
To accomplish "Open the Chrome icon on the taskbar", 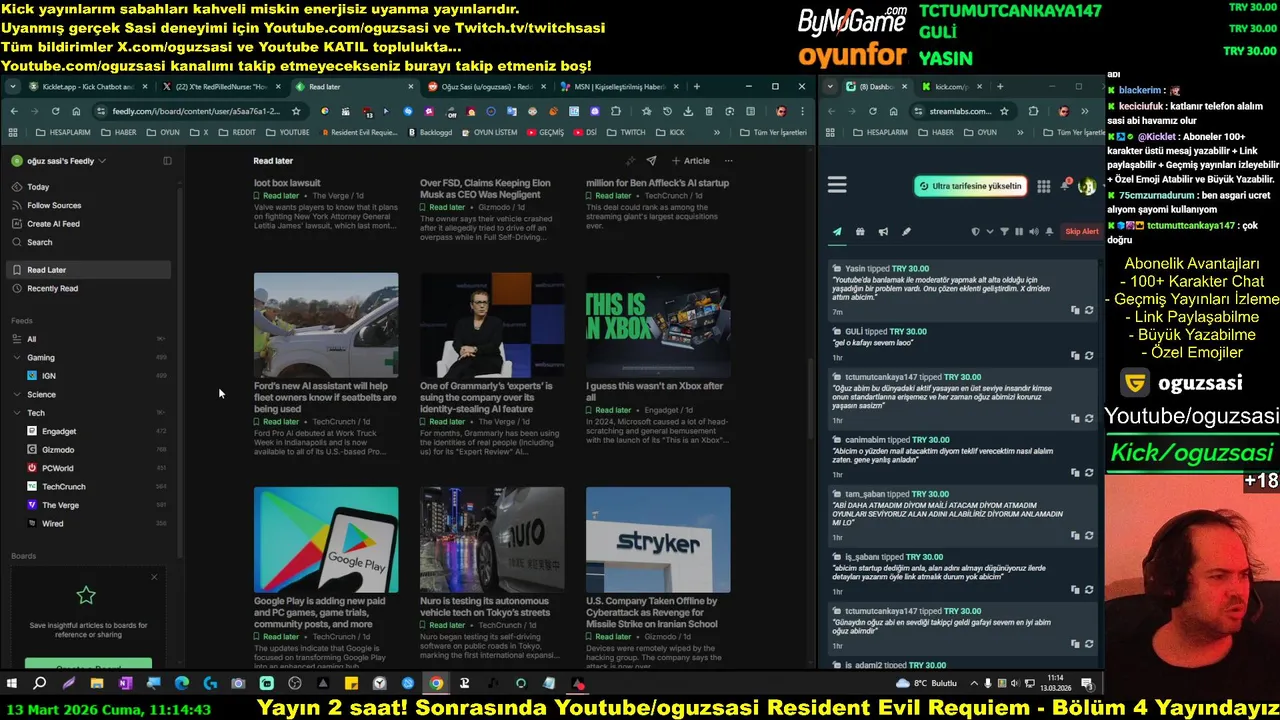I will click(436, 684).
